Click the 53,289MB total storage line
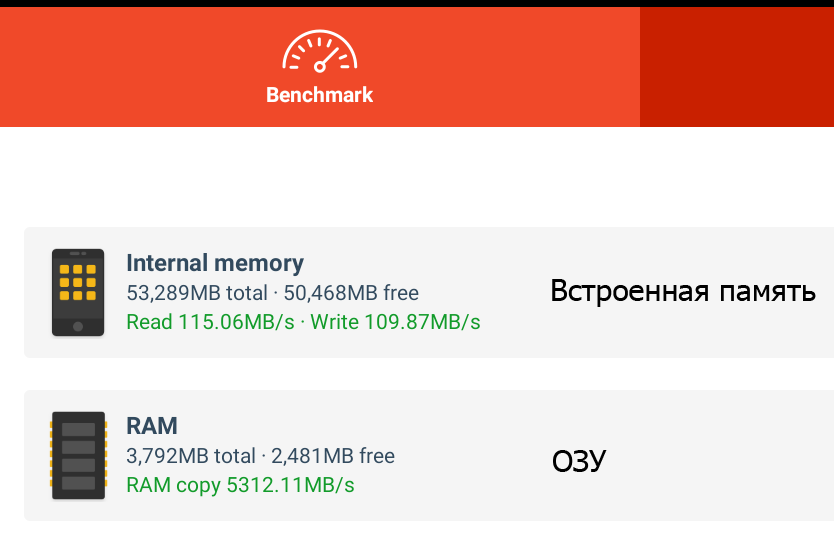Screen dimensions: 834x546 click(272, 292)
